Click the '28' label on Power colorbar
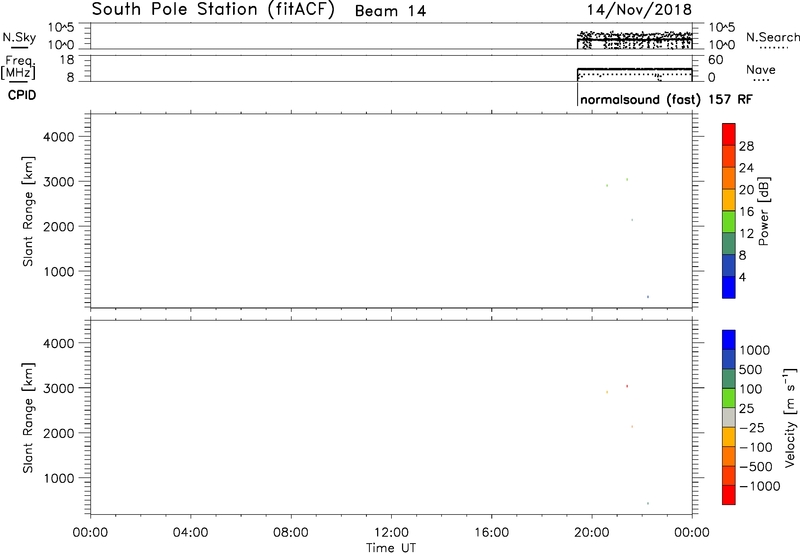The width and height of the screenshot is (800, 554). [746, 146]
